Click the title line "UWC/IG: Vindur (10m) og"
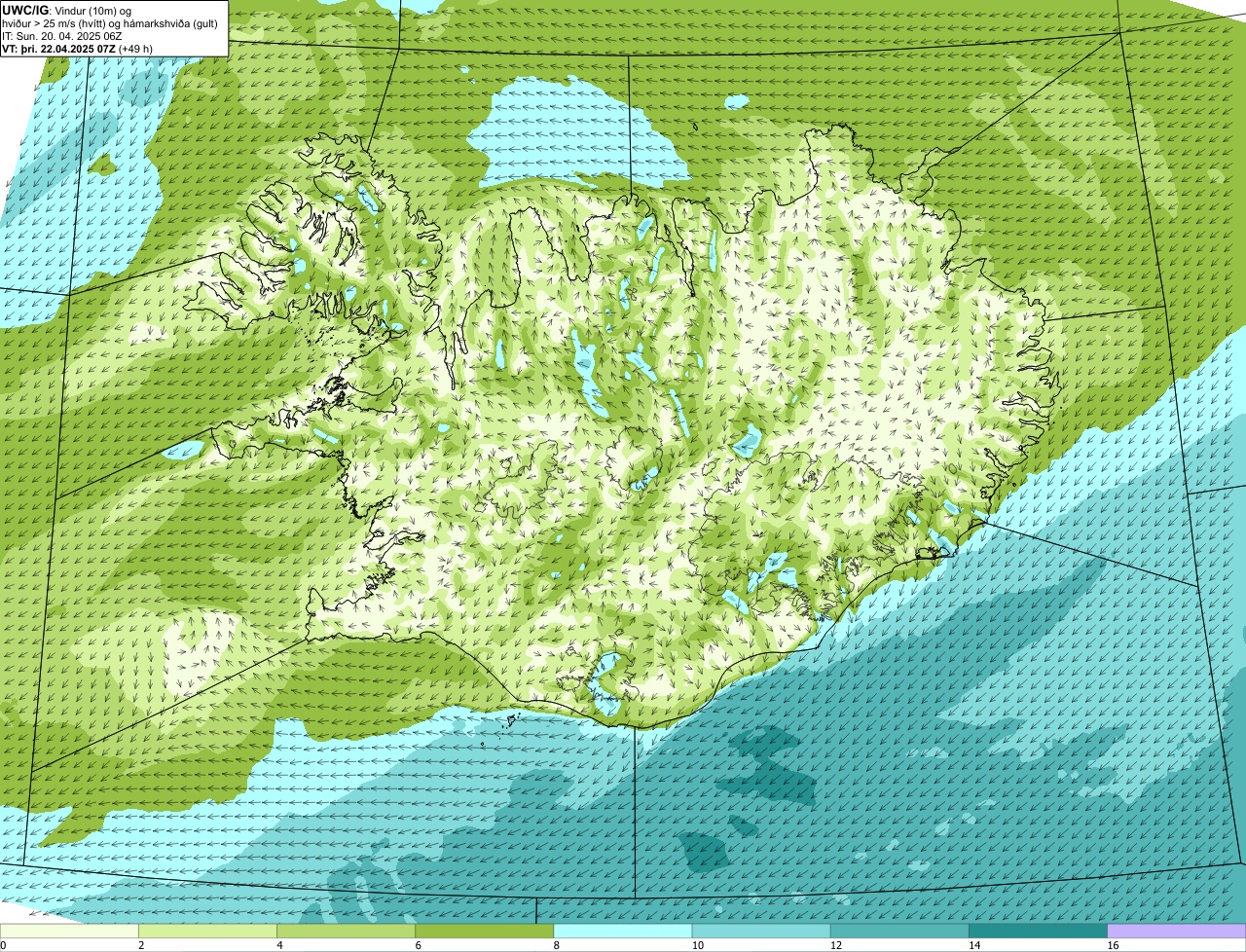This screenshot has height=952, width=1246. click(67, 10)
